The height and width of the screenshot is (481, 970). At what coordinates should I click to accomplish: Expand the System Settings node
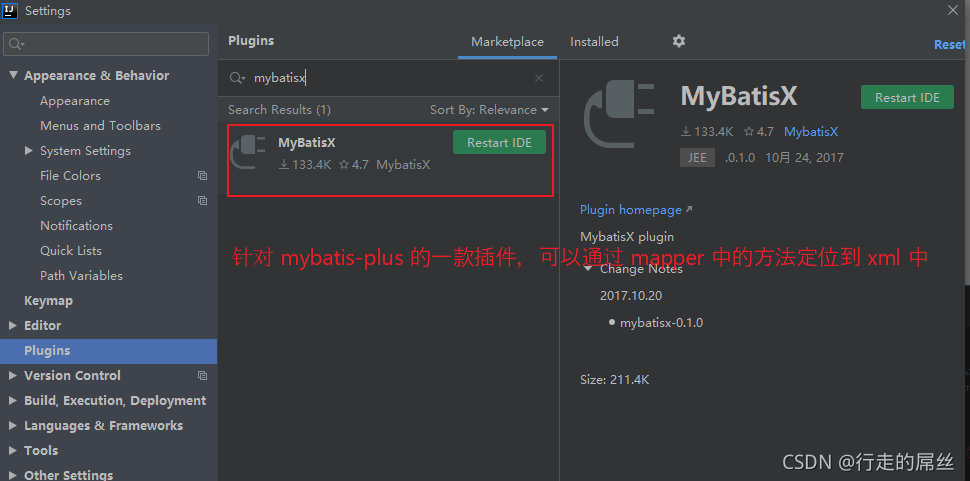tap(28, 150)
